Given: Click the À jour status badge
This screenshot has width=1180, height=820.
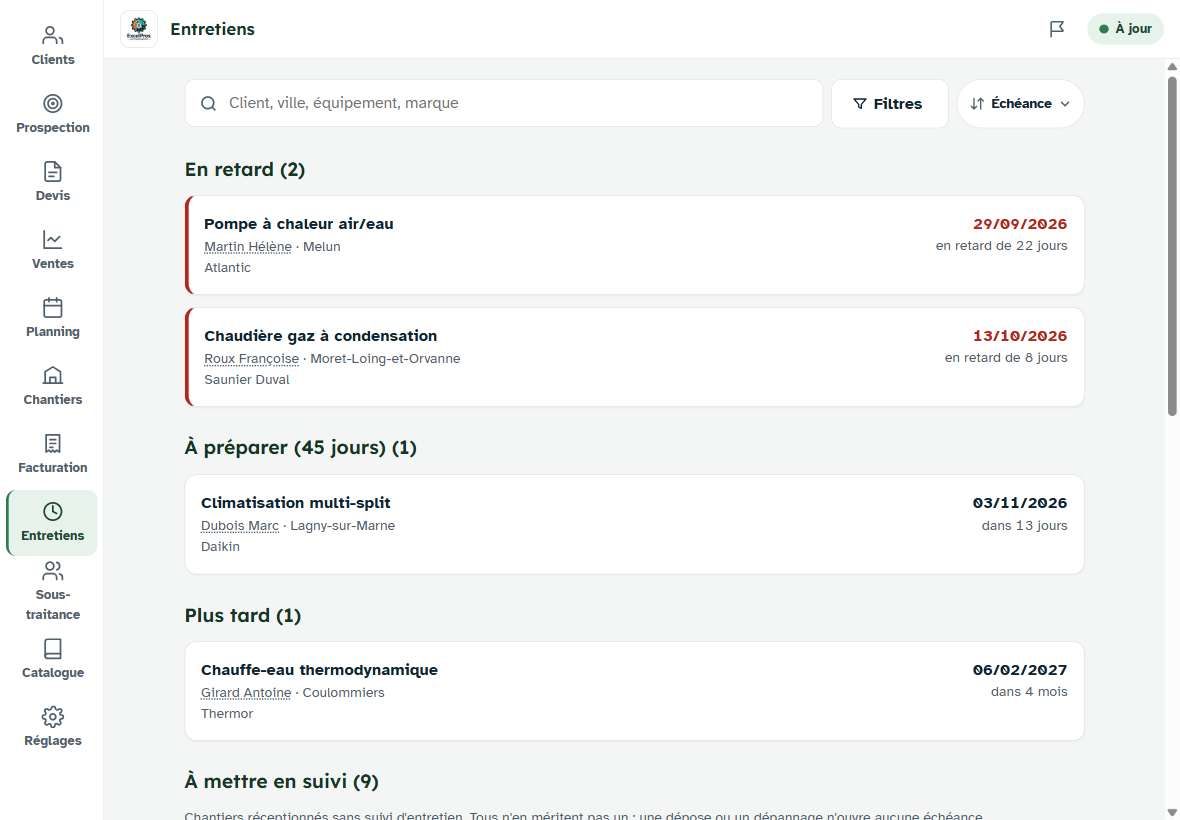Looking at the screenshot, I should (x=1126, y=29).
